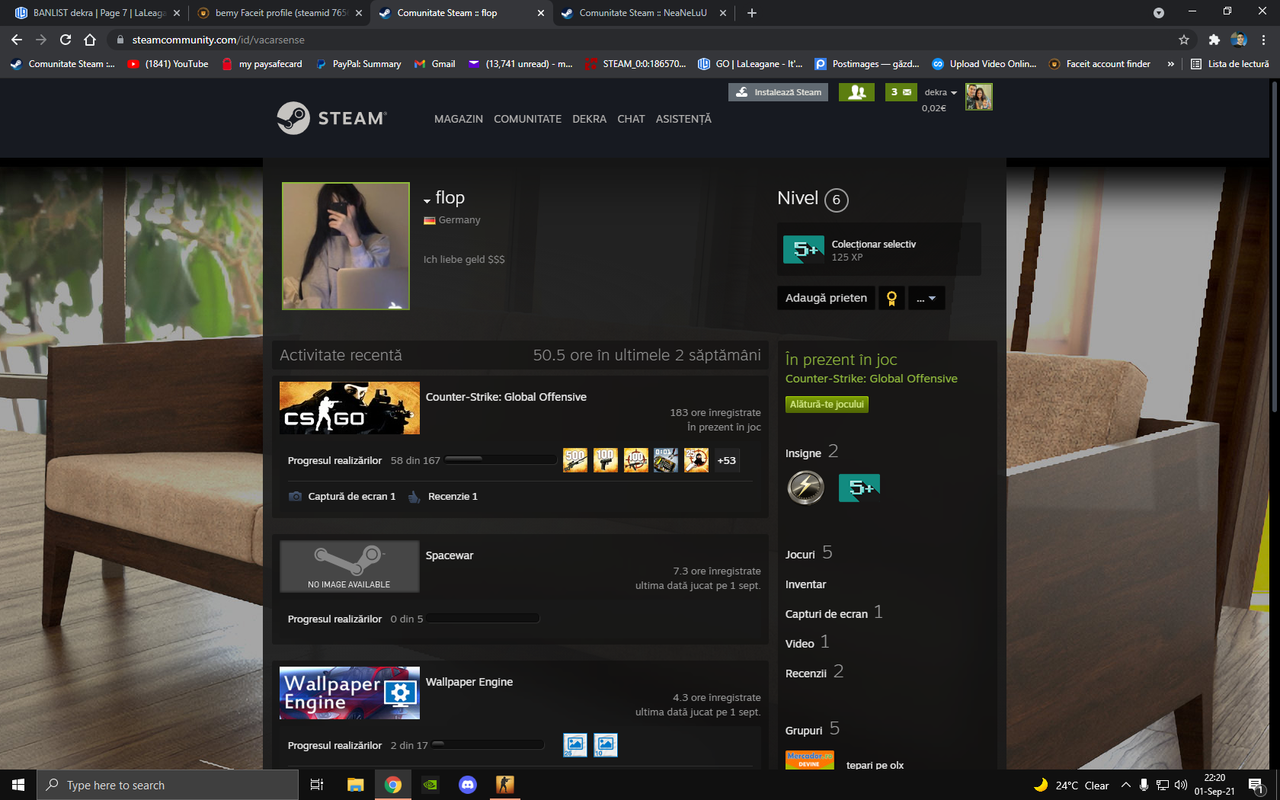Click the Steam logo in the header
This screenshot has height=800, width=1280.
coord(331,118)
